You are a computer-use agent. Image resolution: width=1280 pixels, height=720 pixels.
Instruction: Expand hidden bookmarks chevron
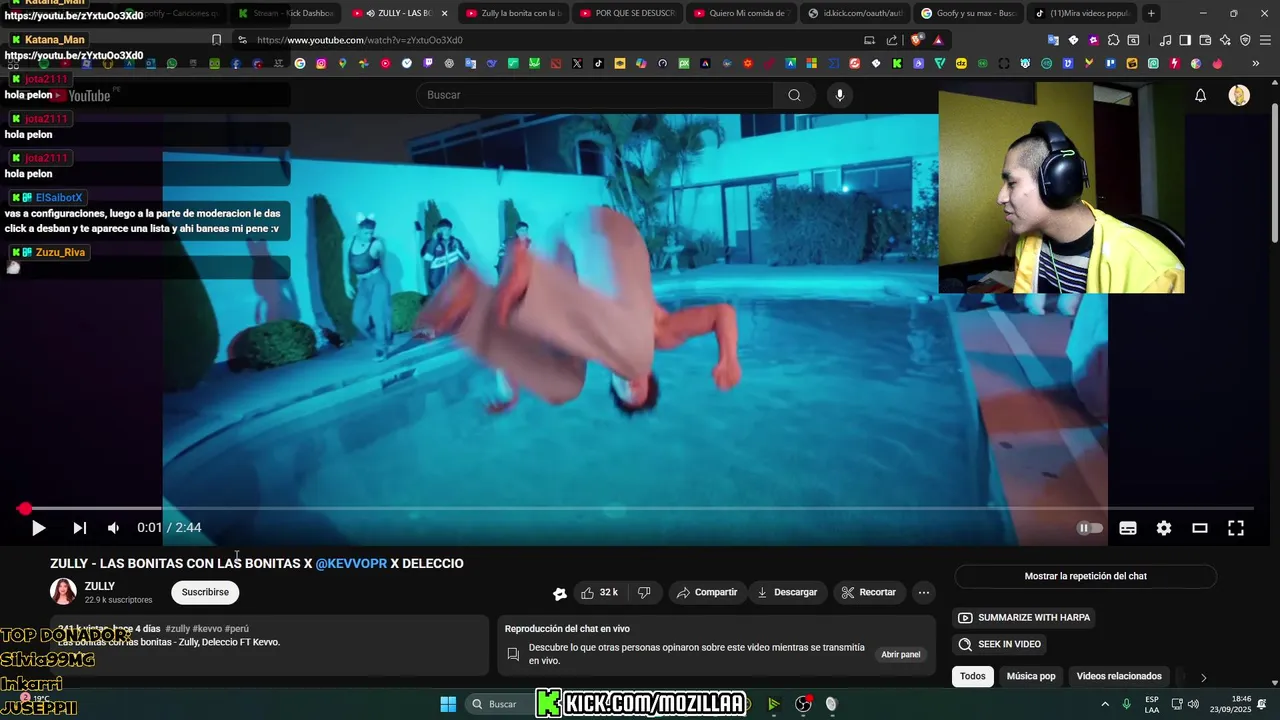[1256, 63]
